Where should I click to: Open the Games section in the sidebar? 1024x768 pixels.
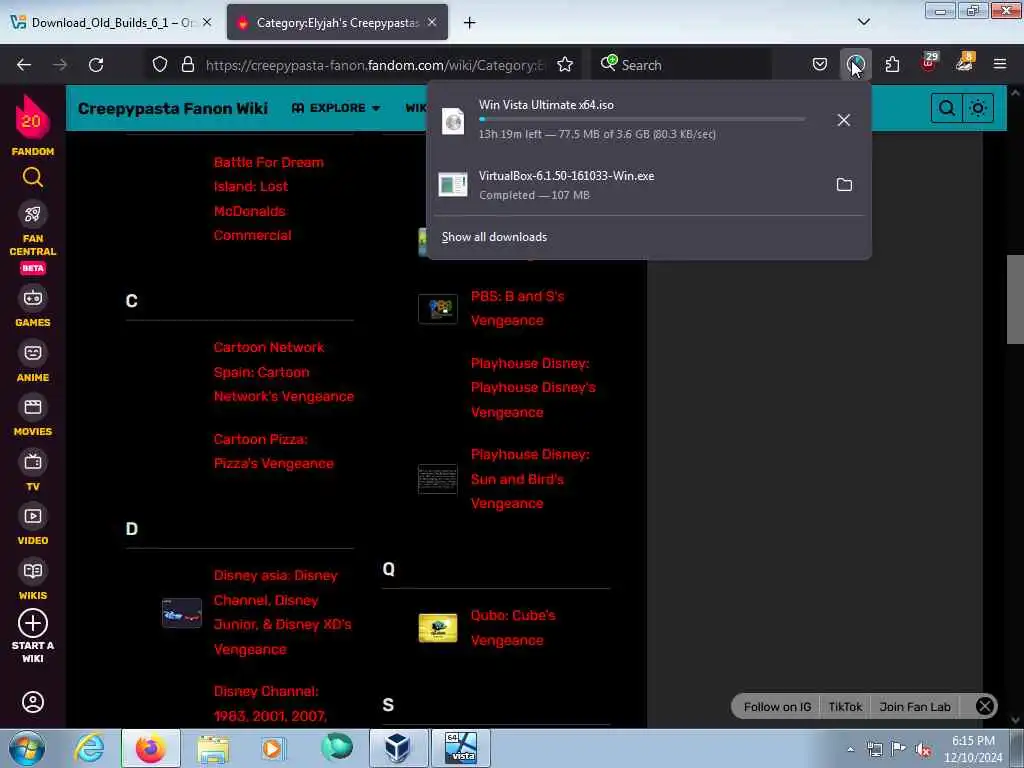pos(33,307)
